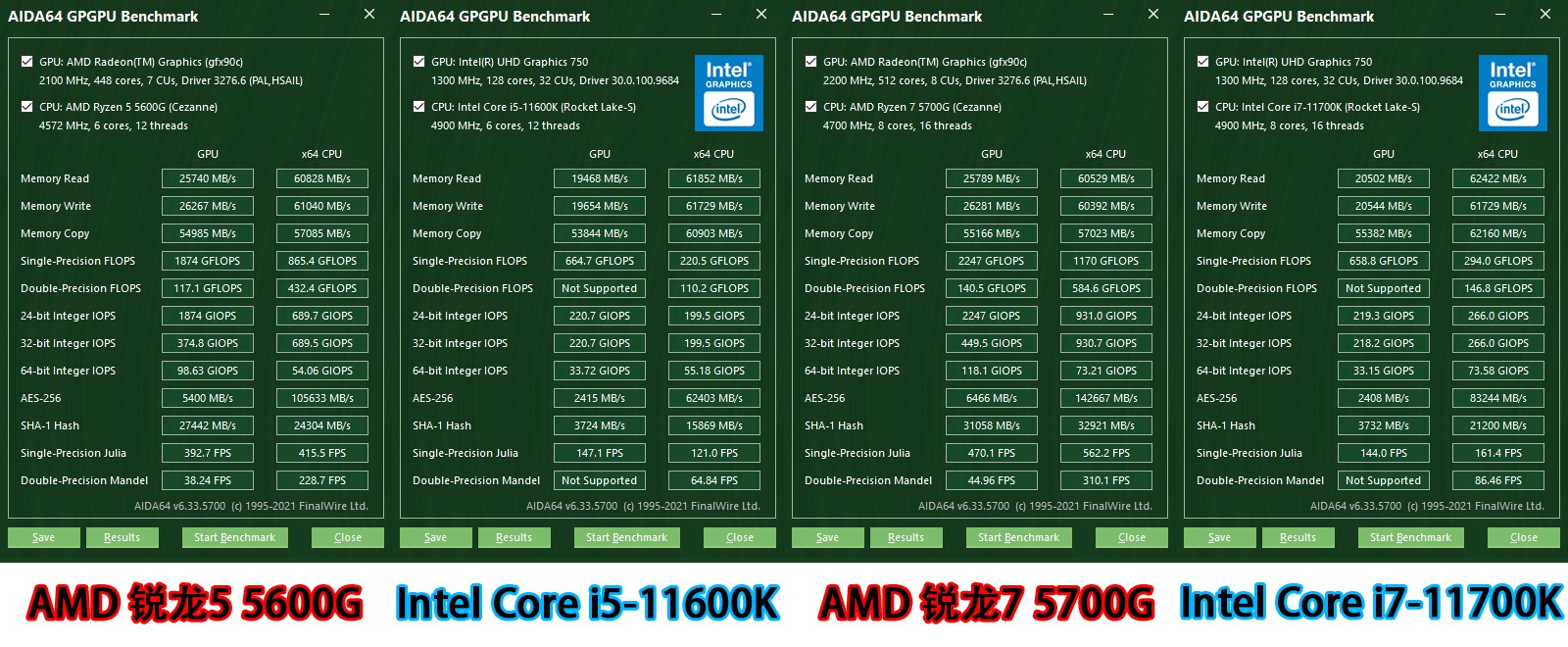1568x647 pixels.
Task: Click Close button in the i5-11600K window
Action: pos(740,537)
